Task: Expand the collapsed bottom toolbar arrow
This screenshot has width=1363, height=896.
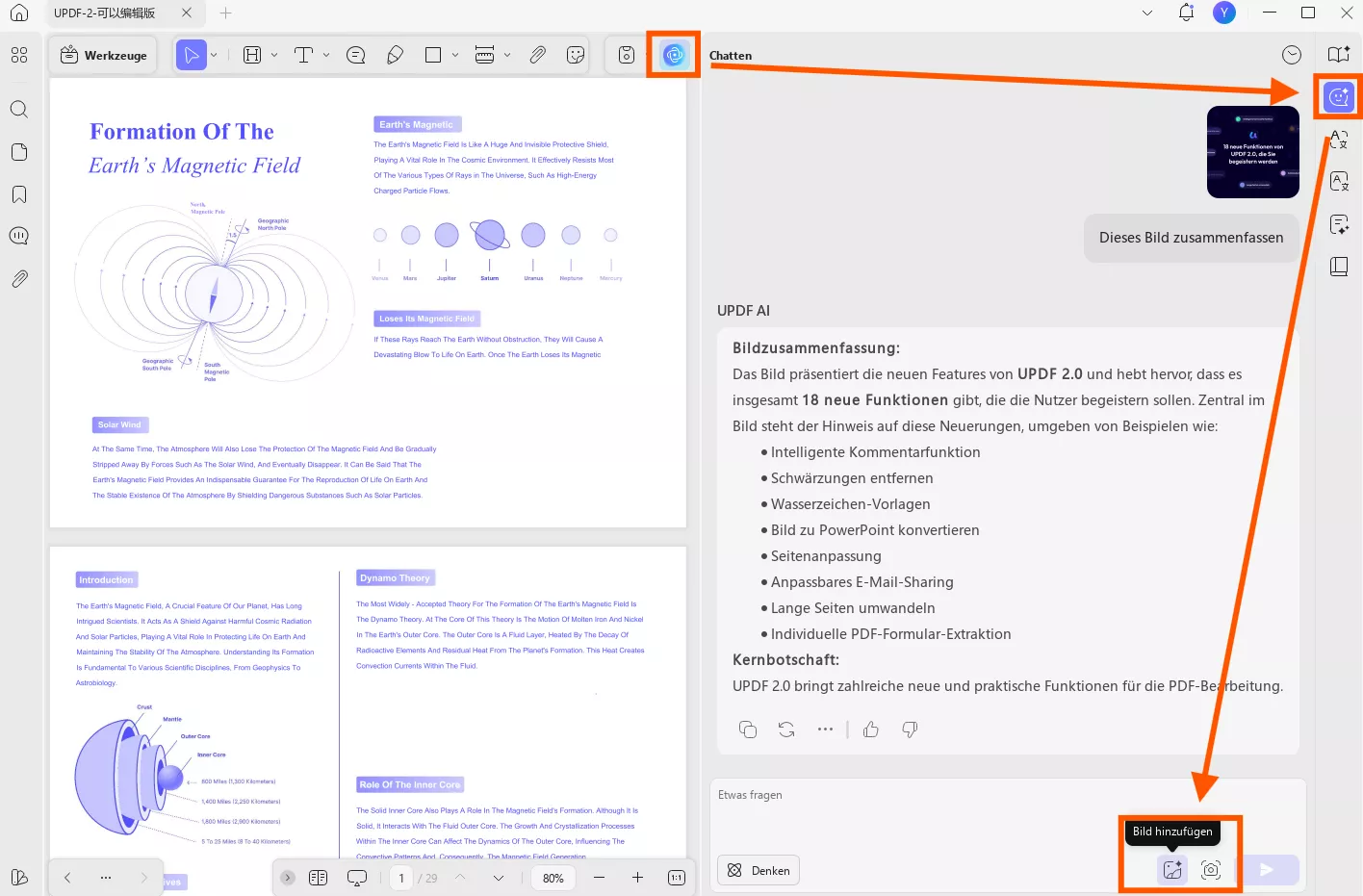Action: pos(288,878)
